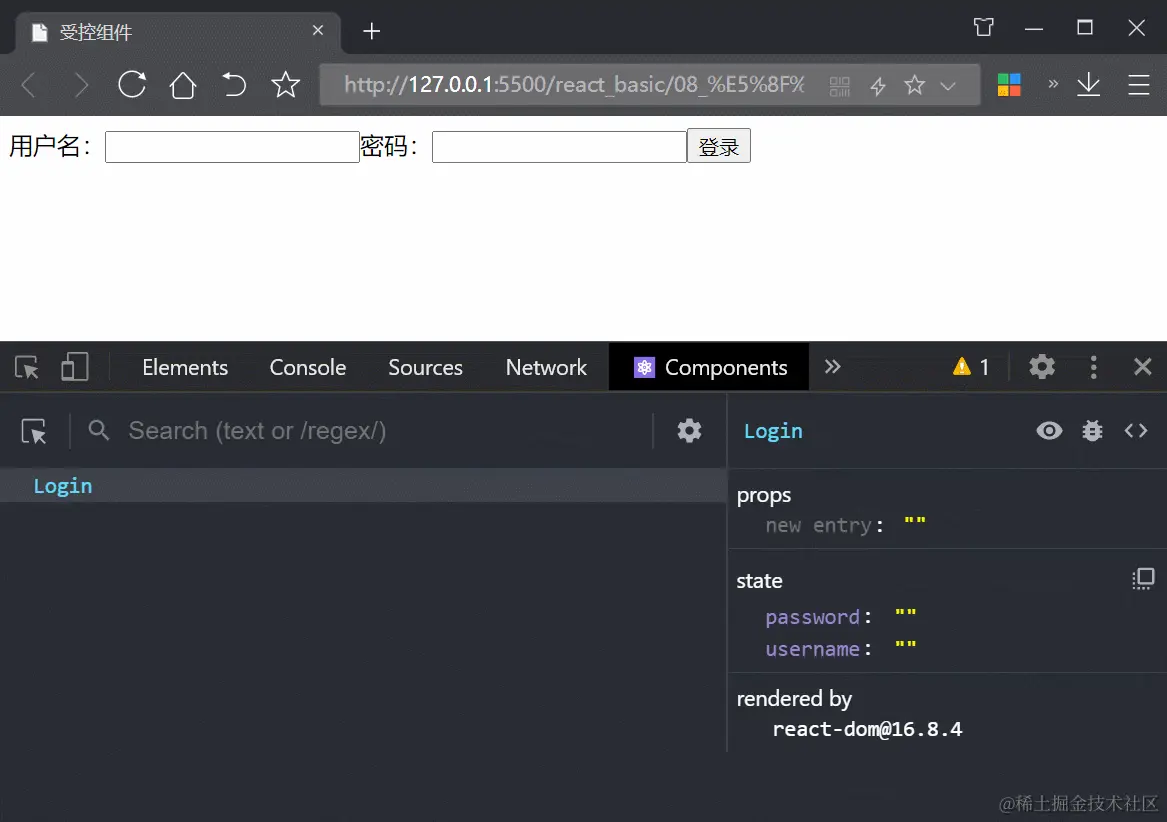Toggle device toolbar icon in DevTools
Image resolution: width=1167 pixels, height=822 pixels.
tap(74, 367)
